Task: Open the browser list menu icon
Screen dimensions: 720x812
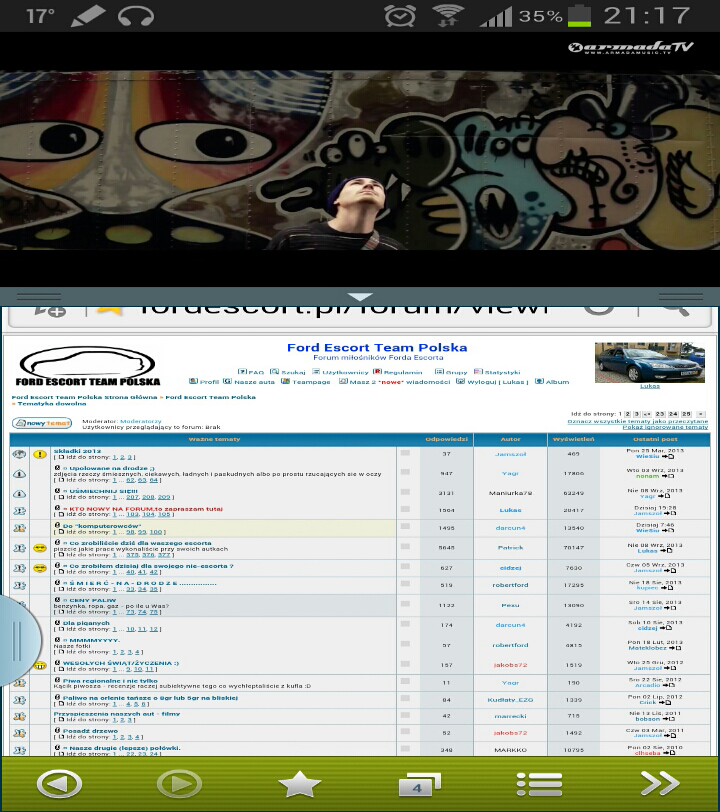Action: tap(540, 784)
